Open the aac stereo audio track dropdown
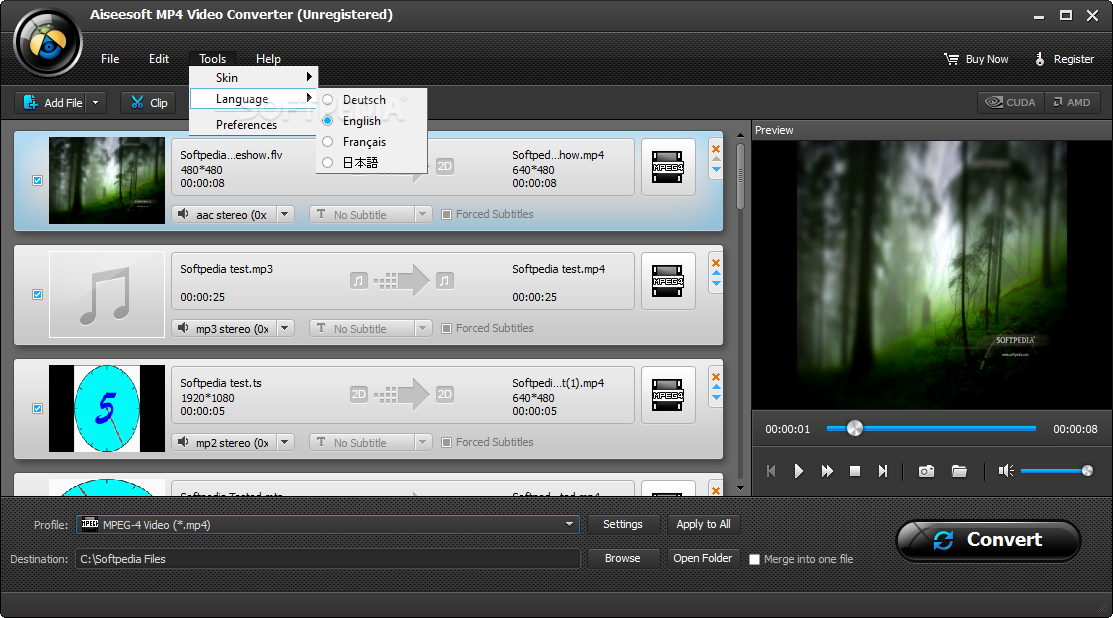 [x=285, y=214]
